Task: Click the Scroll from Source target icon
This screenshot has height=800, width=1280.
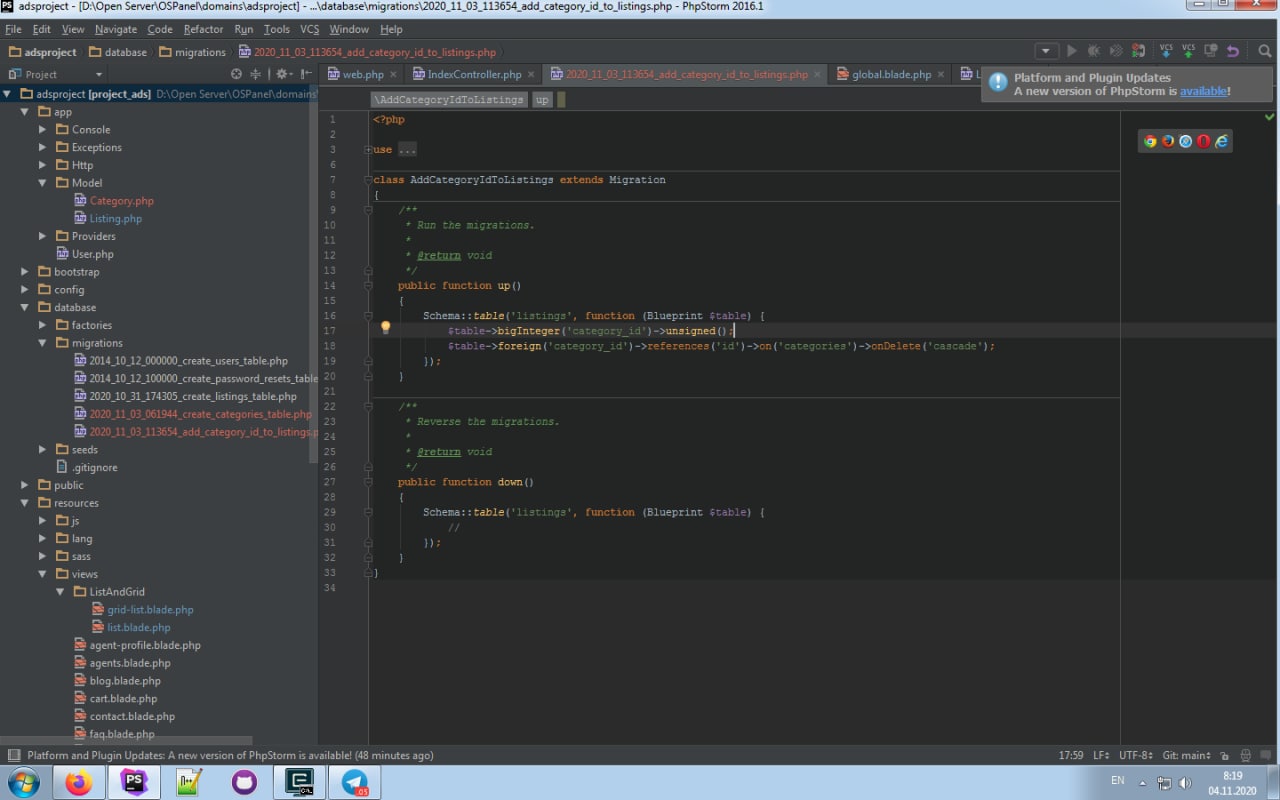Action: click(x=236, y=74)
